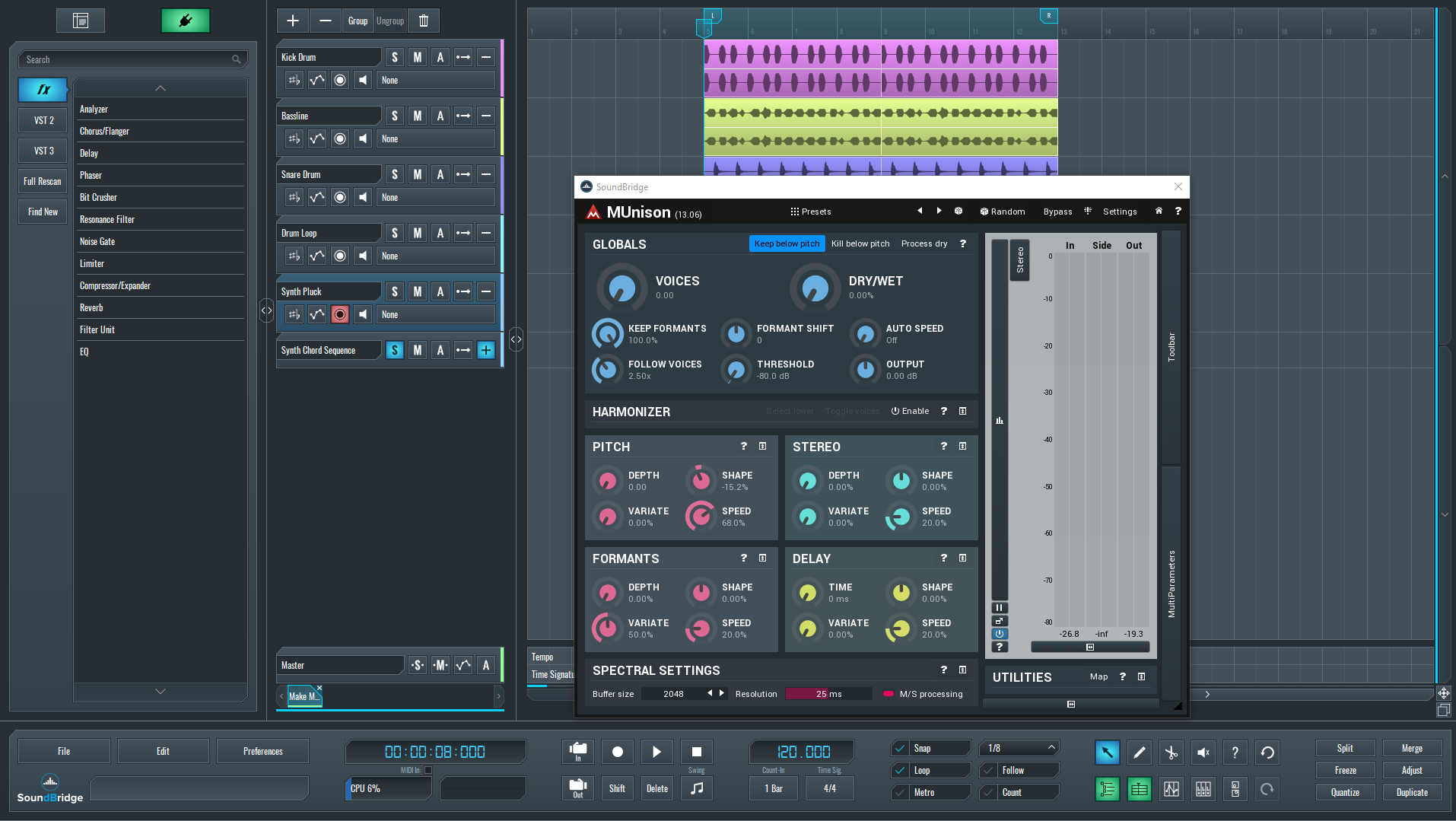Toggle the browser panel collapse handle
Screen dimensions: 1456x821
point(266,310)
